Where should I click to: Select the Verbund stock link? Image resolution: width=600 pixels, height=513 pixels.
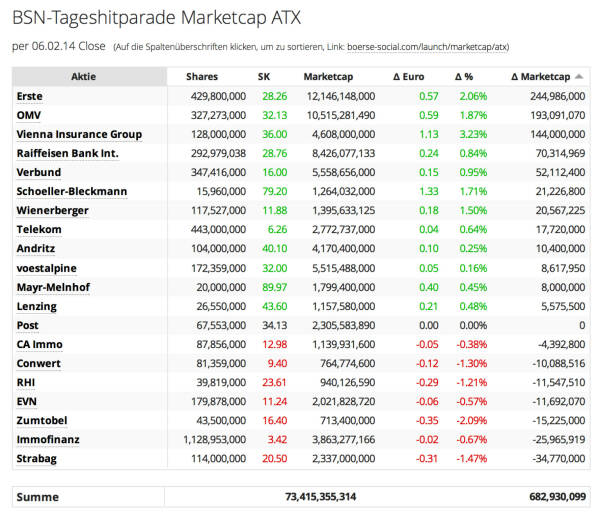coord(38,172)
